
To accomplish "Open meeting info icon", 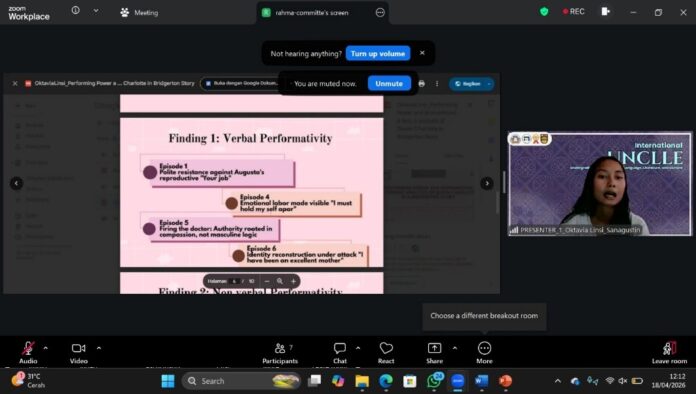I will (75, 10).
